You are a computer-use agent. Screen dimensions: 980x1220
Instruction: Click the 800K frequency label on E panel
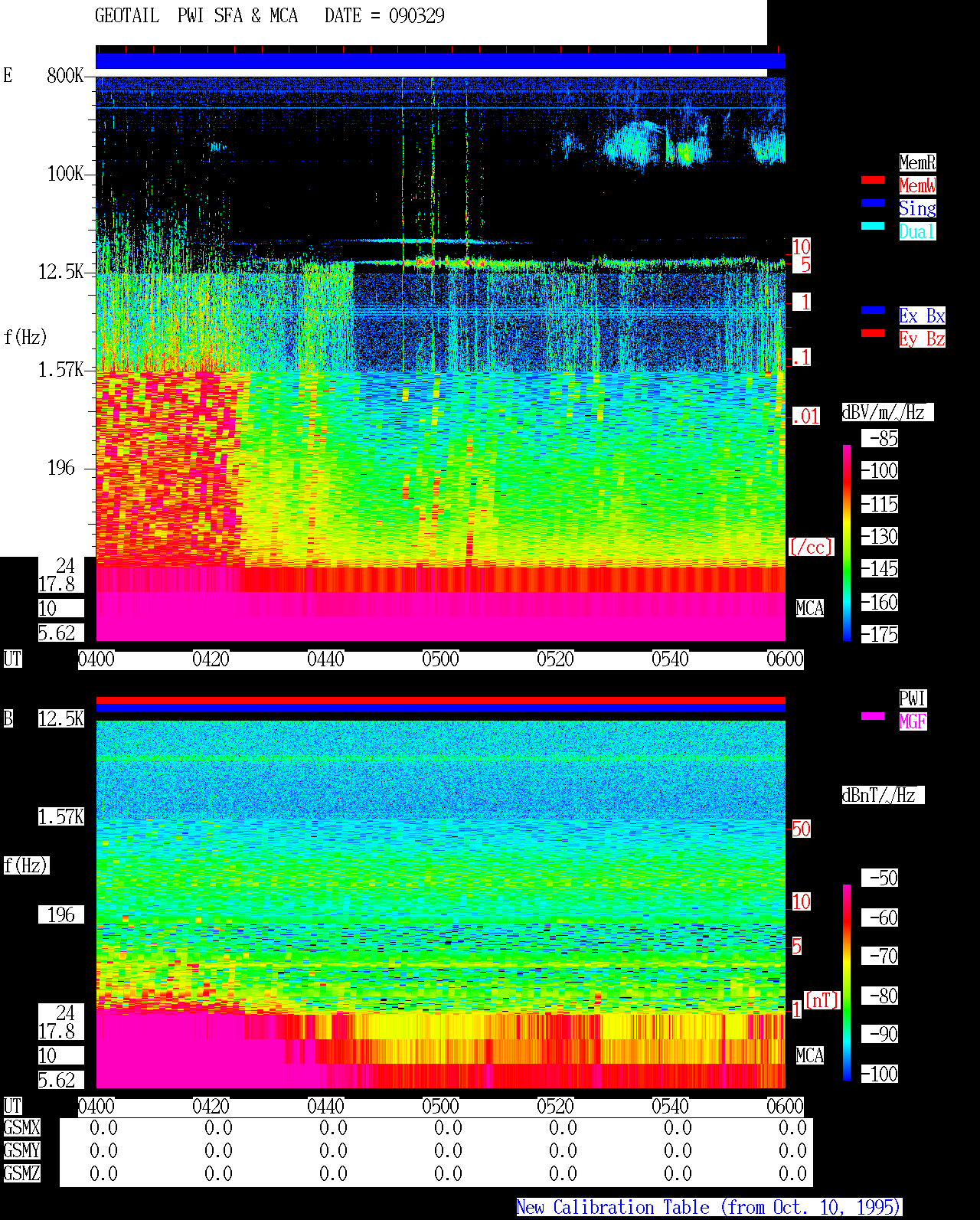click(x=65, y=76)
